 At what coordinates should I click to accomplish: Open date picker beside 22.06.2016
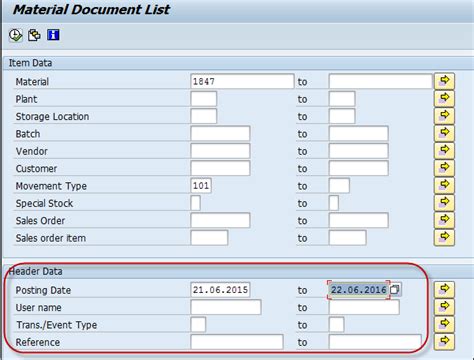click(395, 289)
